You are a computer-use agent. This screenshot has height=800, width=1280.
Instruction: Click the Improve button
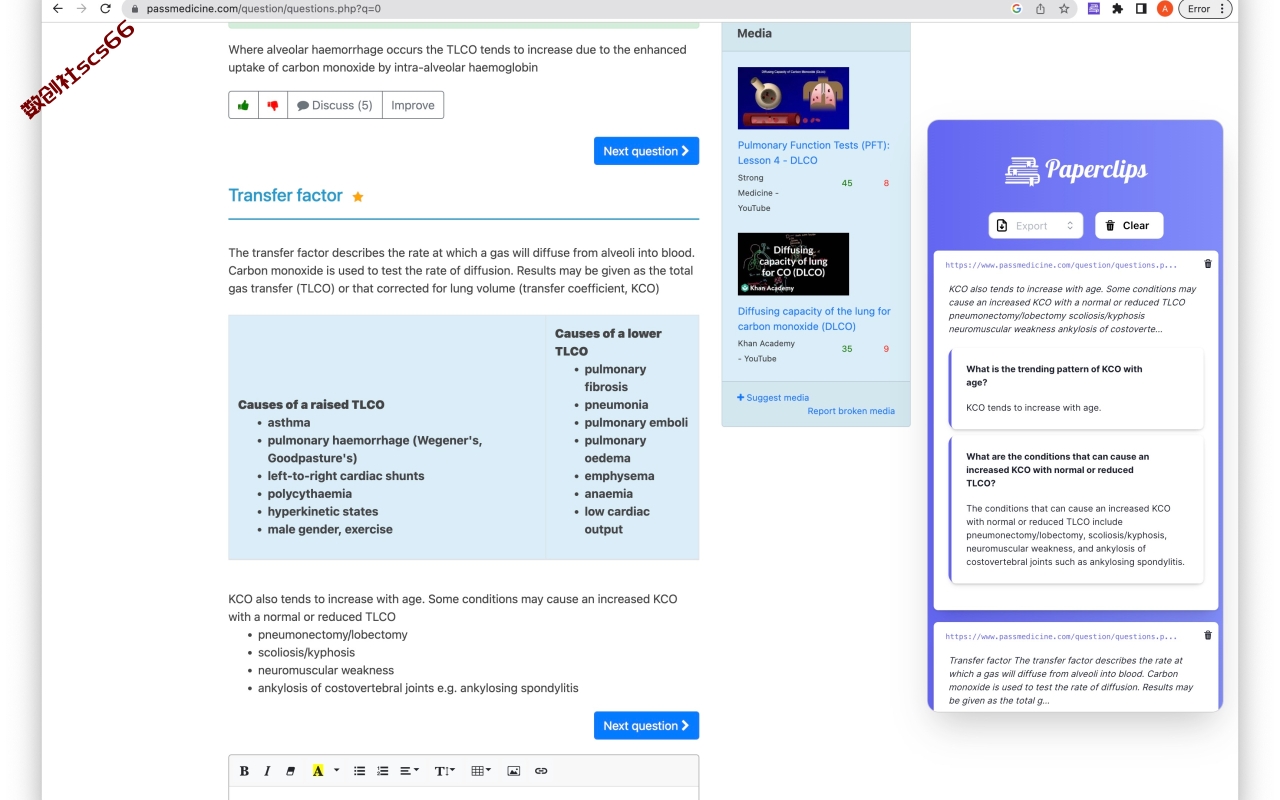[x=413, y=105]
